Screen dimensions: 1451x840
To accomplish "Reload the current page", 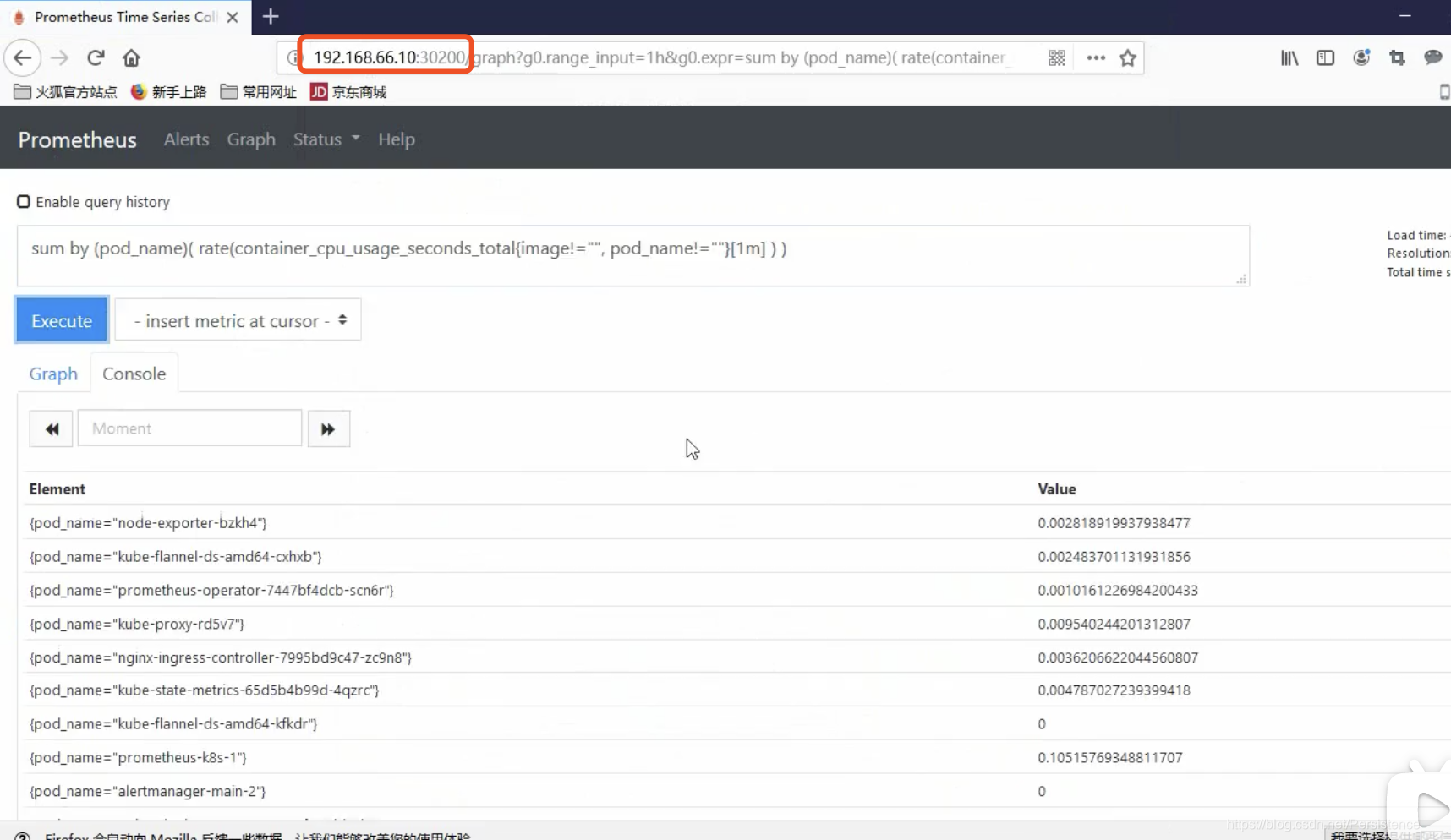I will (x=96, y=58).
